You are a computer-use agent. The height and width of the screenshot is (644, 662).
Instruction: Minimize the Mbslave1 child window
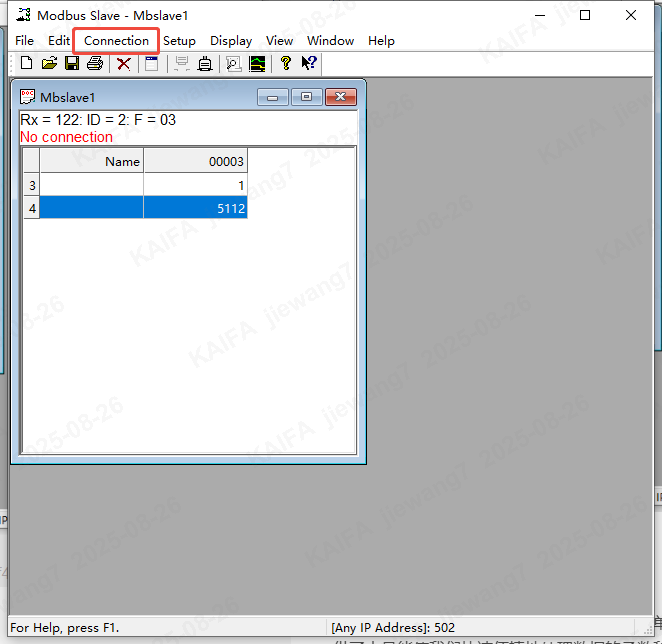273,97
